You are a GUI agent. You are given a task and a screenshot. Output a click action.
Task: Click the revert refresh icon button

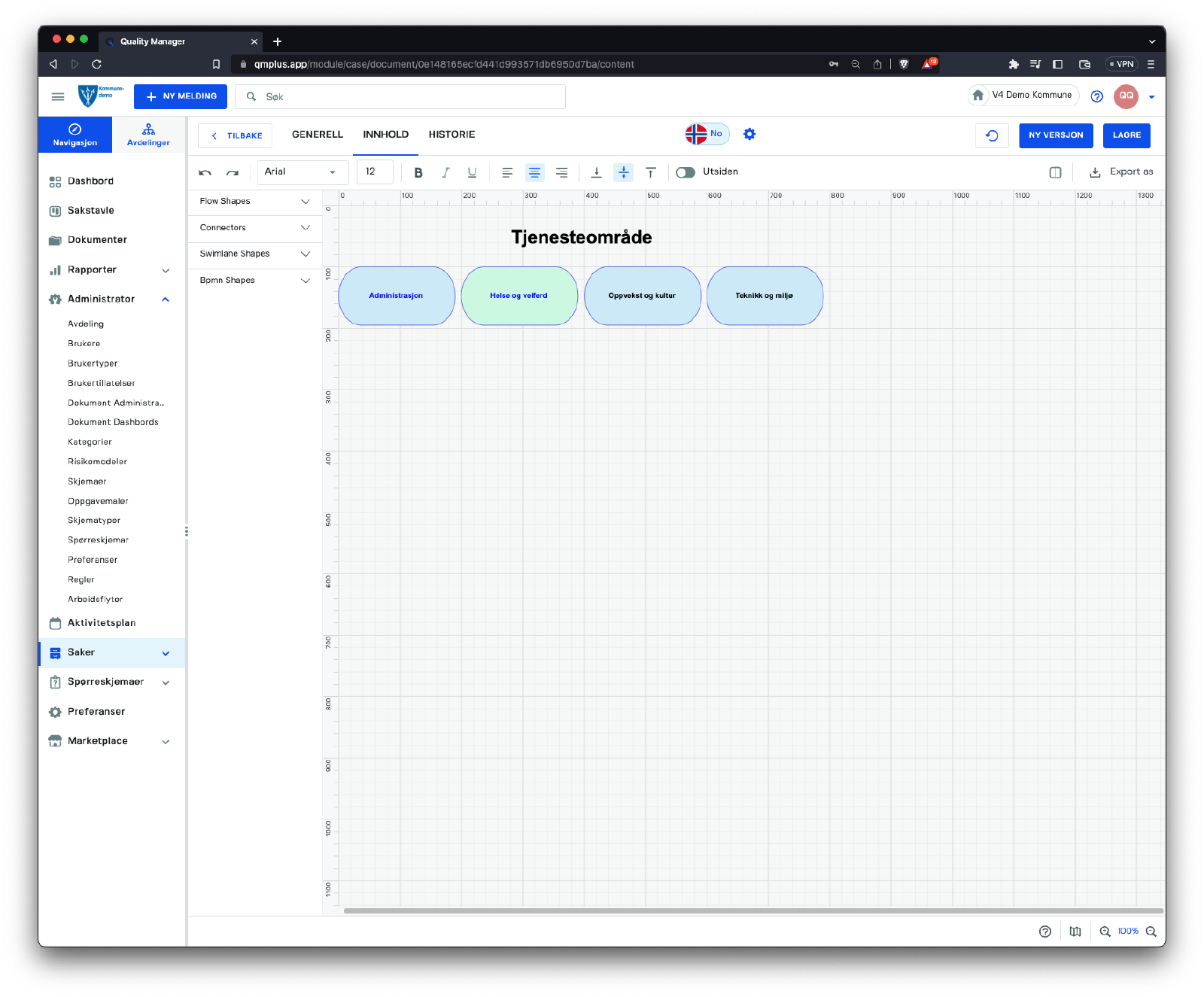click(992, 135)
